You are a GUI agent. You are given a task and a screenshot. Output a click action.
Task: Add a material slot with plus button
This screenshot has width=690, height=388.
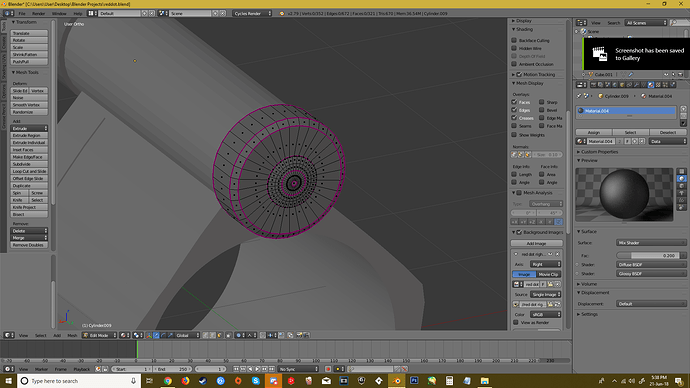683,109
